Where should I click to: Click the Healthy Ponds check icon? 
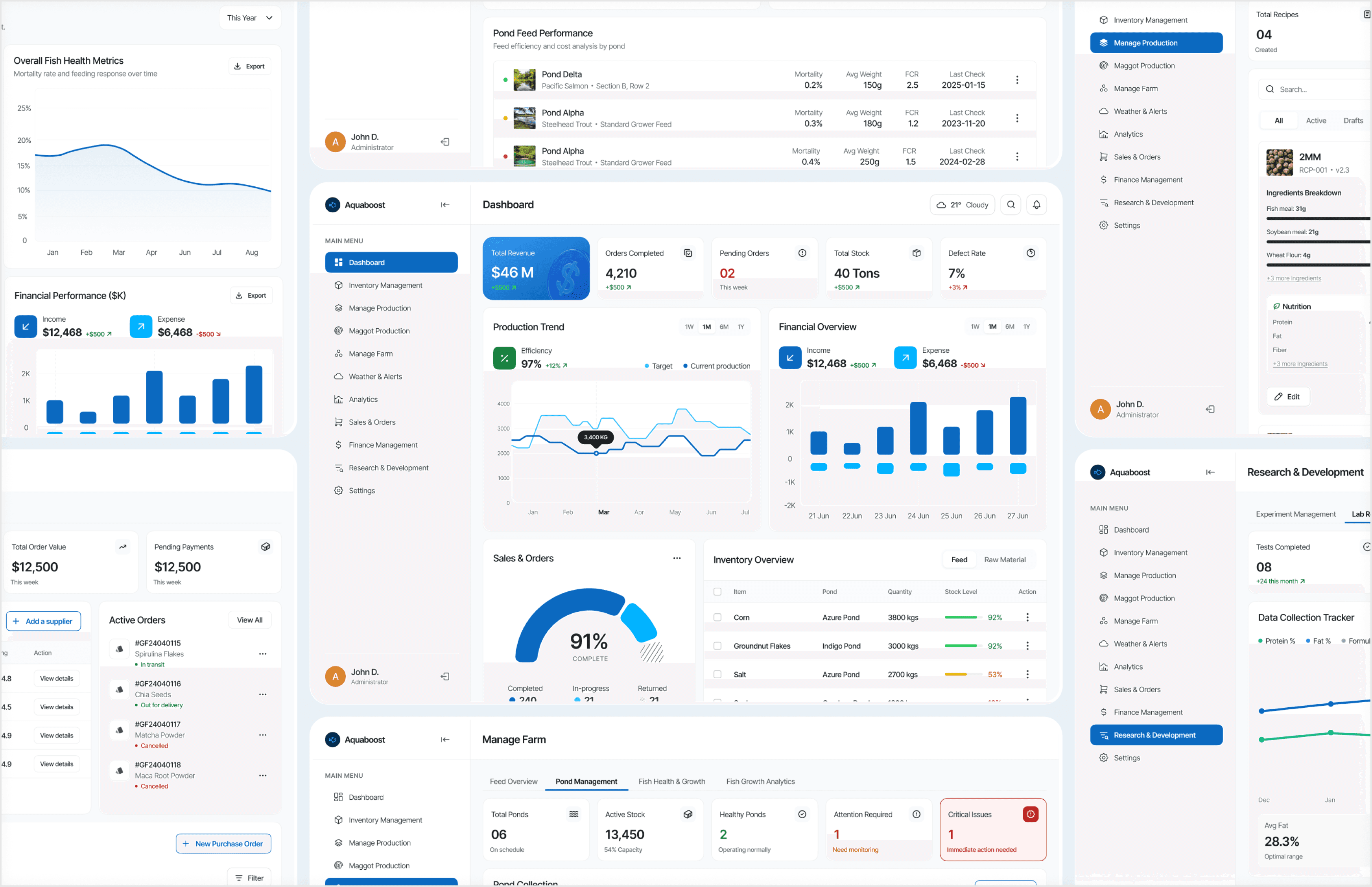pyautogui.click(x=802, y=814)
